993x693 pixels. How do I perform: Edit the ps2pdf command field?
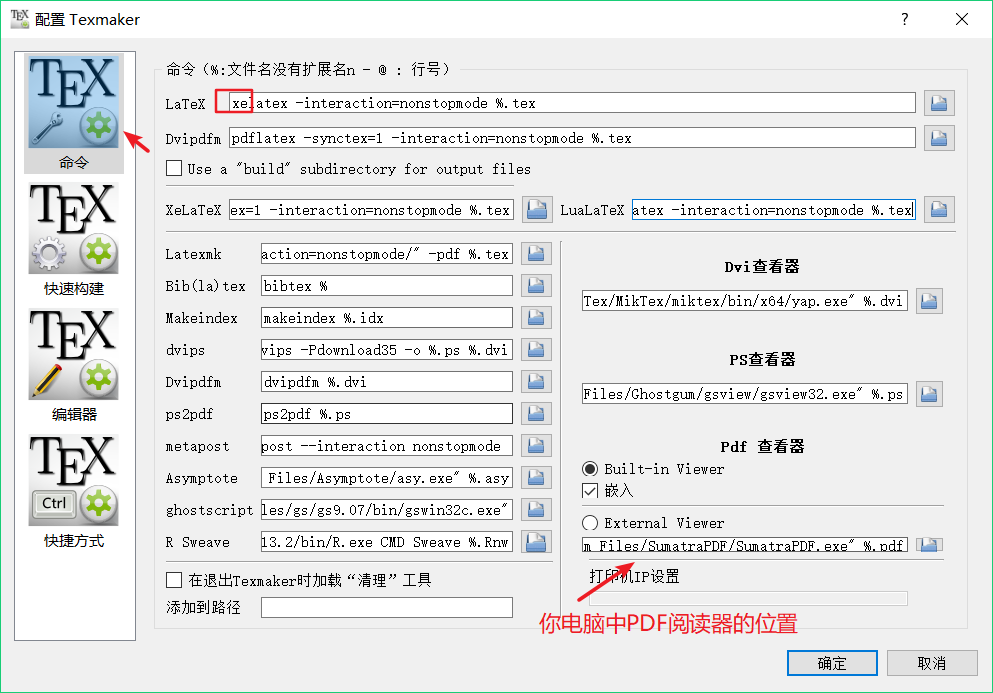click(x=386, y=414)
